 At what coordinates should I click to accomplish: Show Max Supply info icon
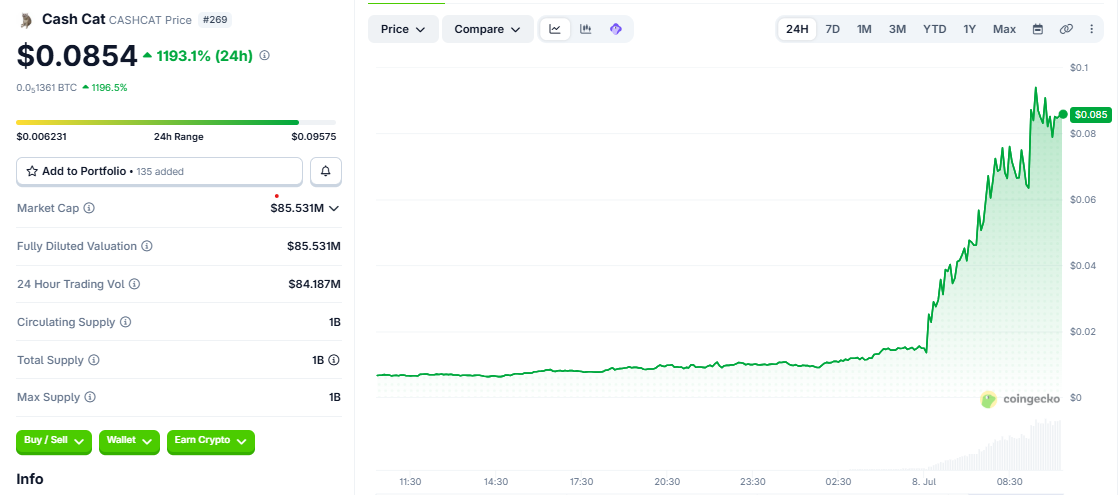[x=90, y=397]
